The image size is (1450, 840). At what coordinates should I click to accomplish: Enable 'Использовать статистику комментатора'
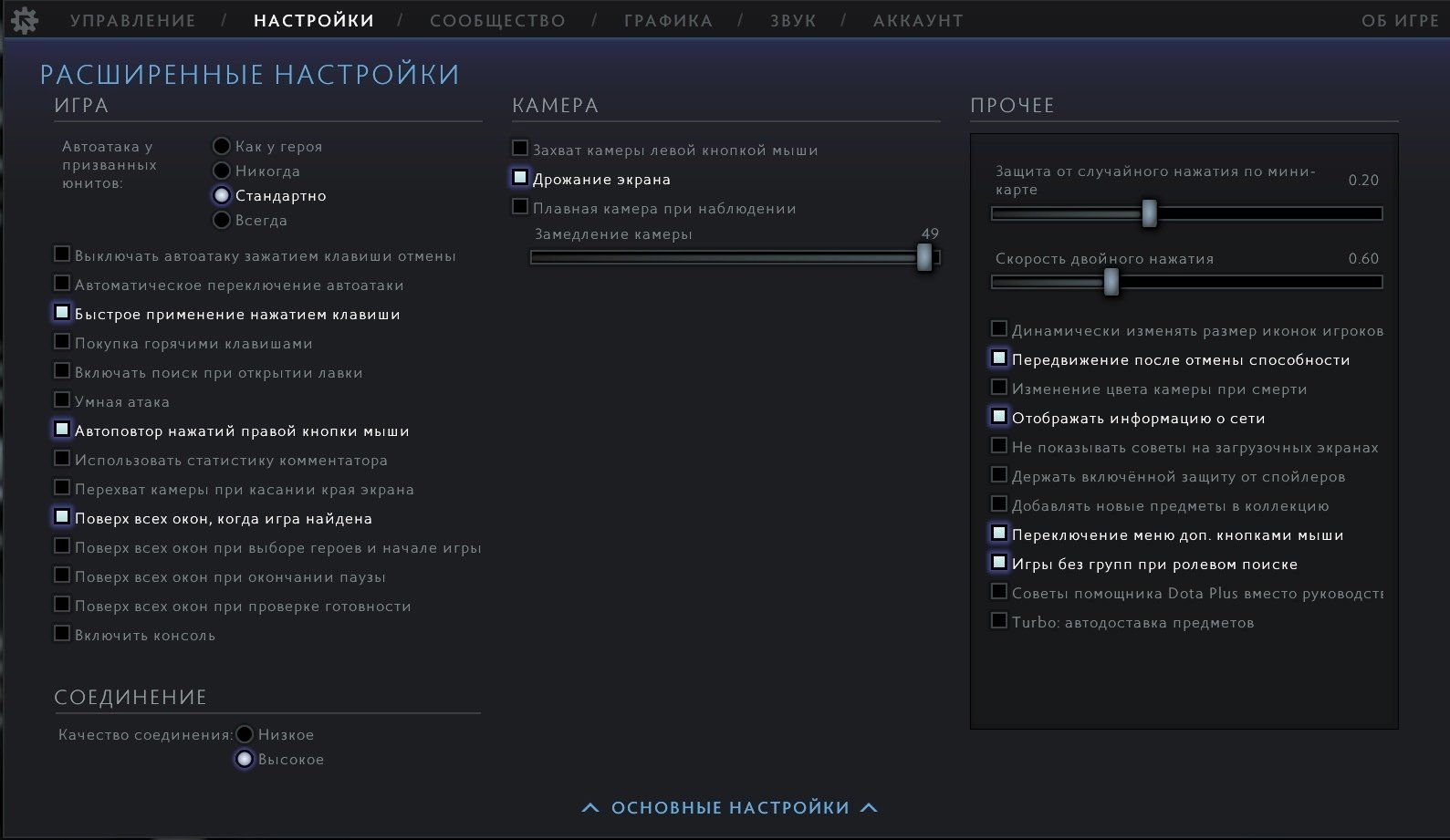tap(62, 459)
